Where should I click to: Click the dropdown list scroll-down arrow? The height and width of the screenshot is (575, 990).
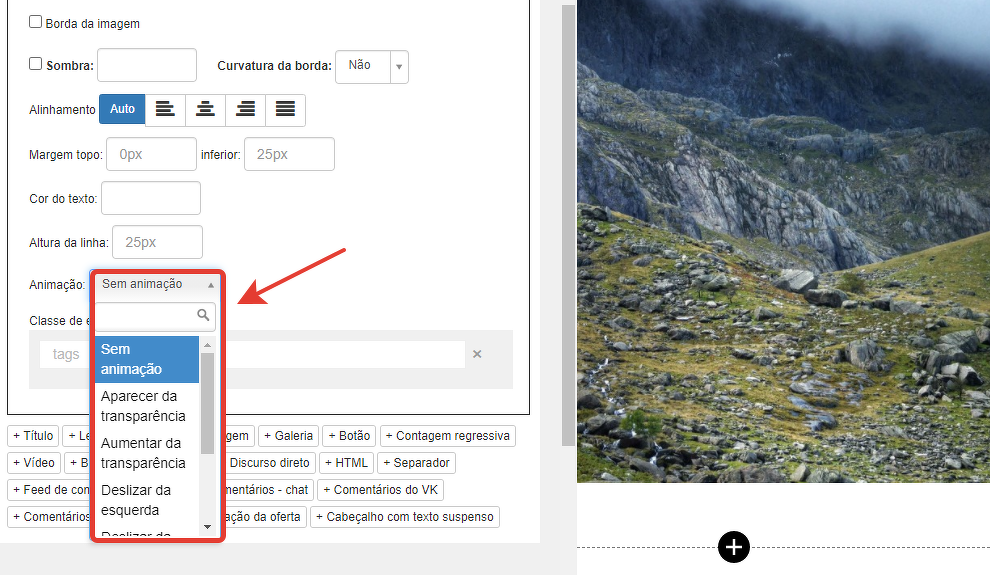click(207, 526)
